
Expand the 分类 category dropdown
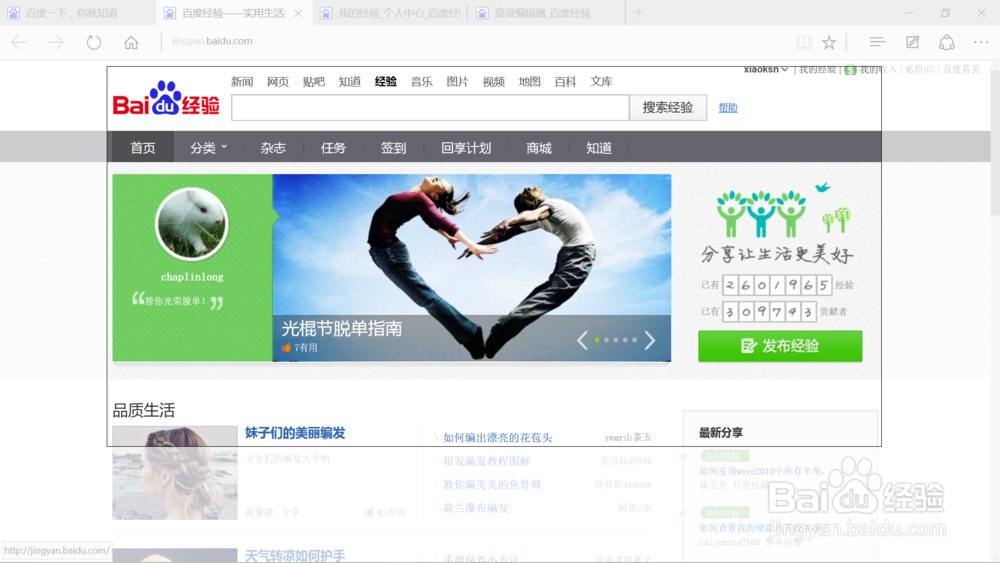pos(209,148)
